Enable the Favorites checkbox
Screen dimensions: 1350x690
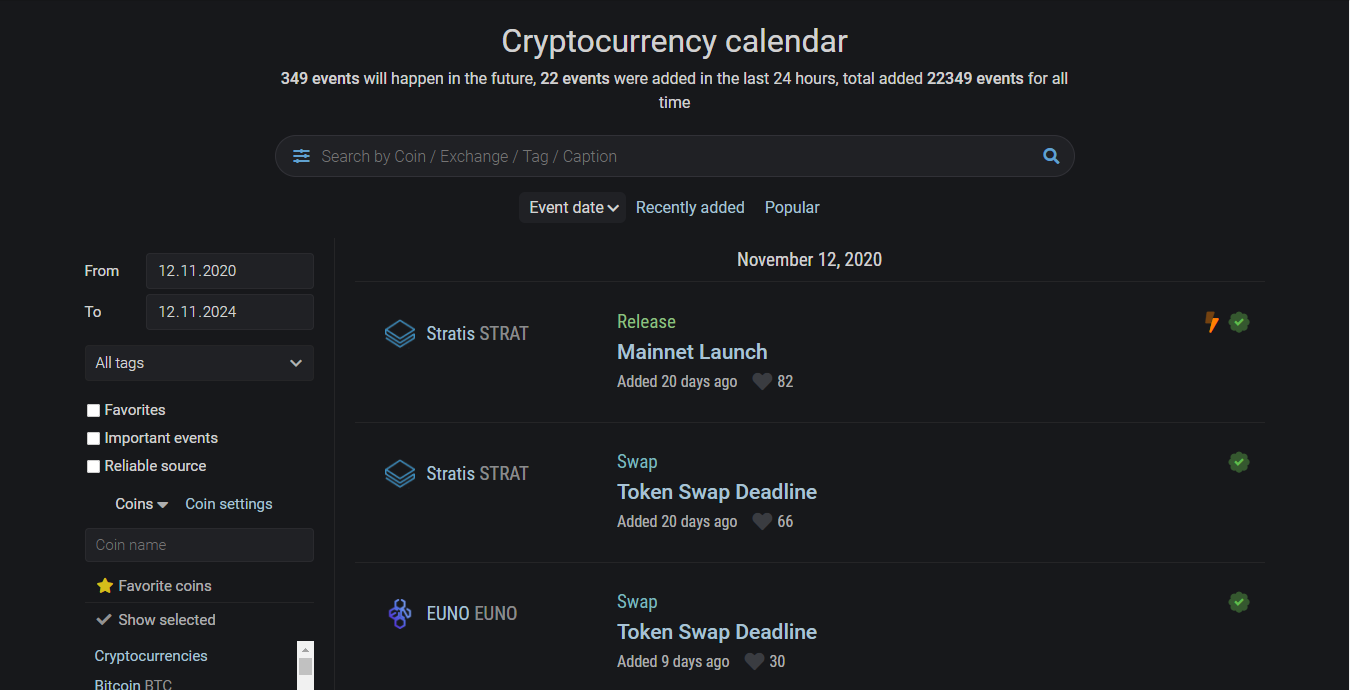click(x=94, y=410)
